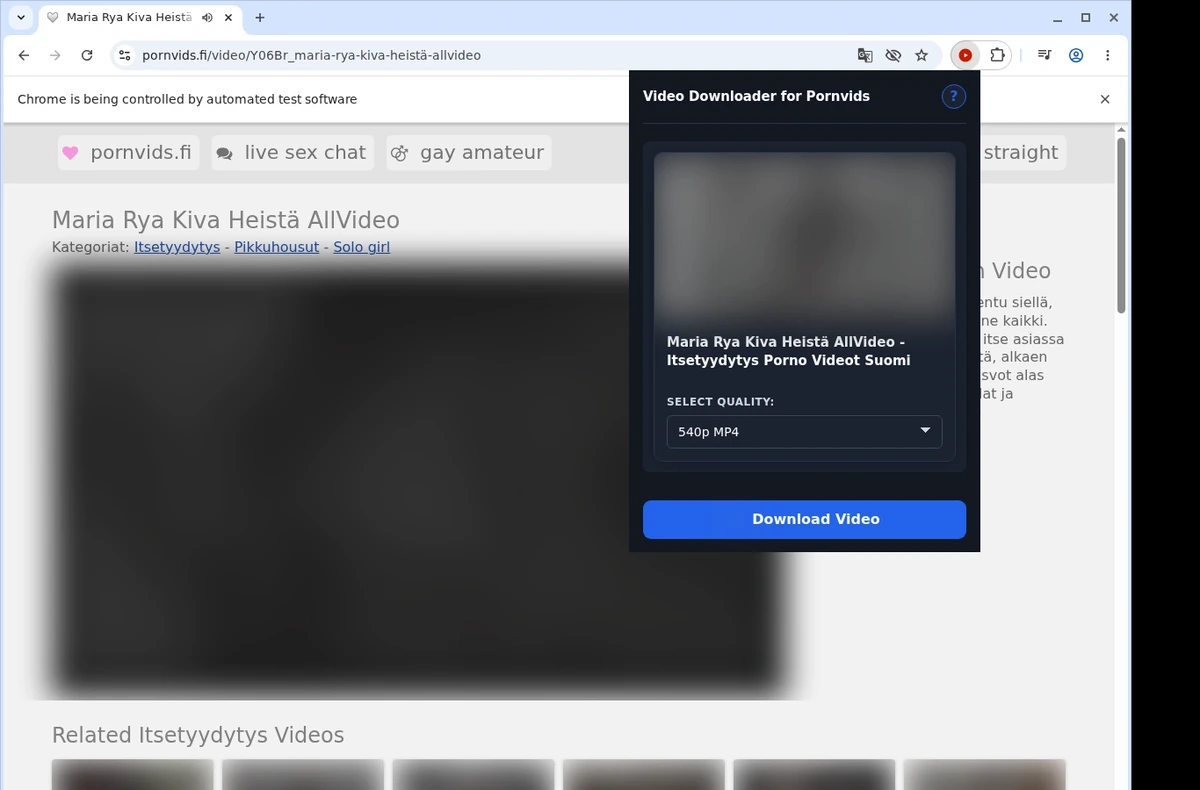Image resolution: width=1200 pixels, height=790 pixels.
Task: Open the straight navigation item
Action: [x=1020, y=152]
